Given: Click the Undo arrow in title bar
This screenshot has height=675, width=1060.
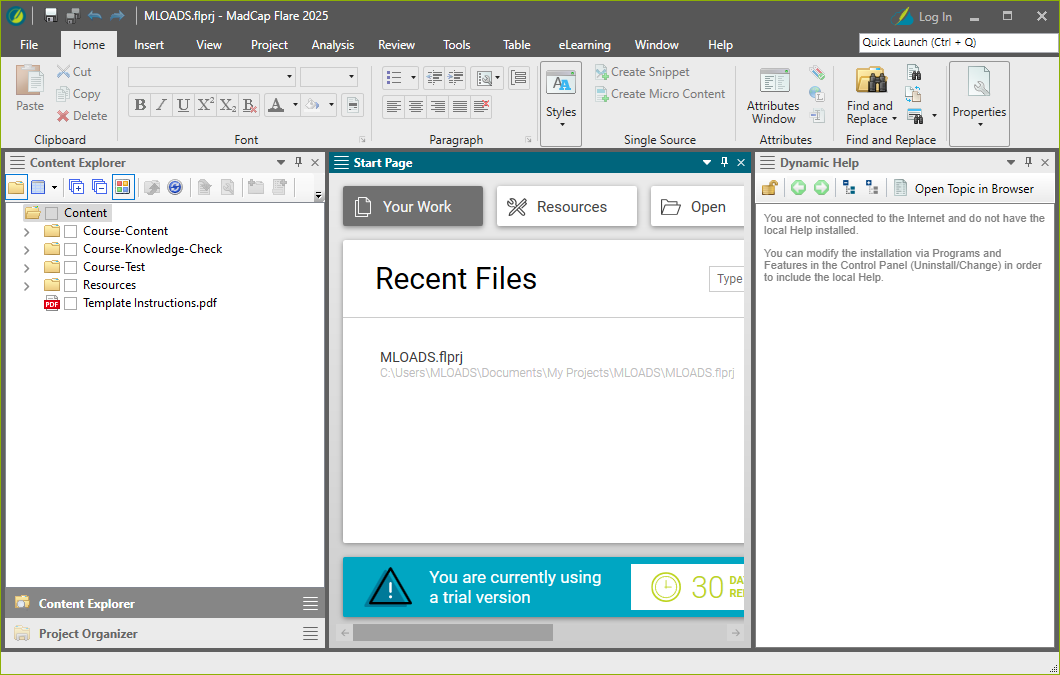Looking at the screenshot, I should [95, 16].
